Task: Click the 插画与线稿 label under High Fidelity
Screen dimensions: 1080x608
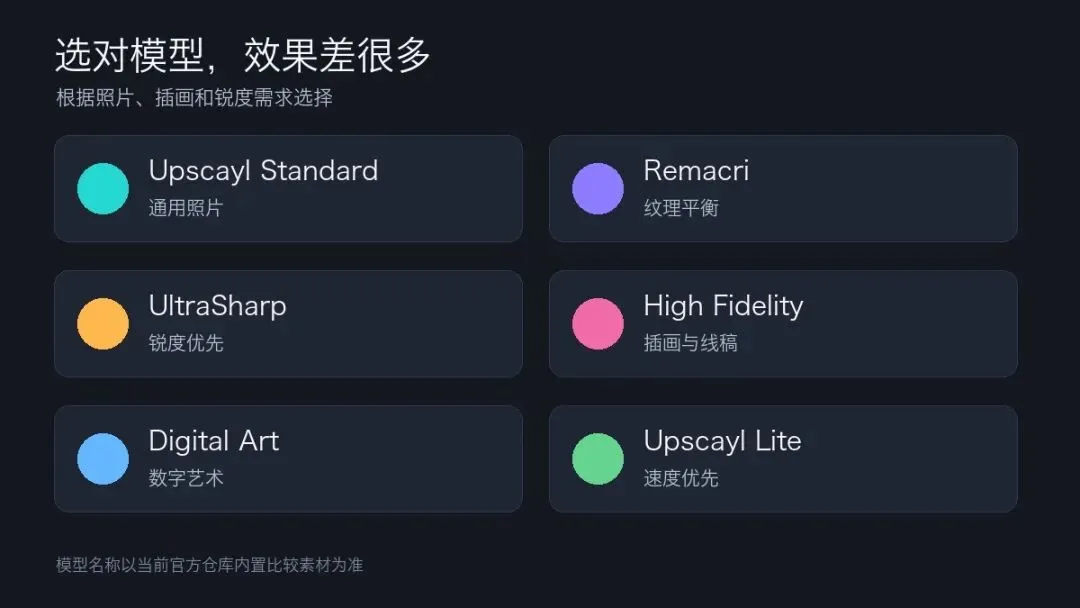Action: point(690,343)
